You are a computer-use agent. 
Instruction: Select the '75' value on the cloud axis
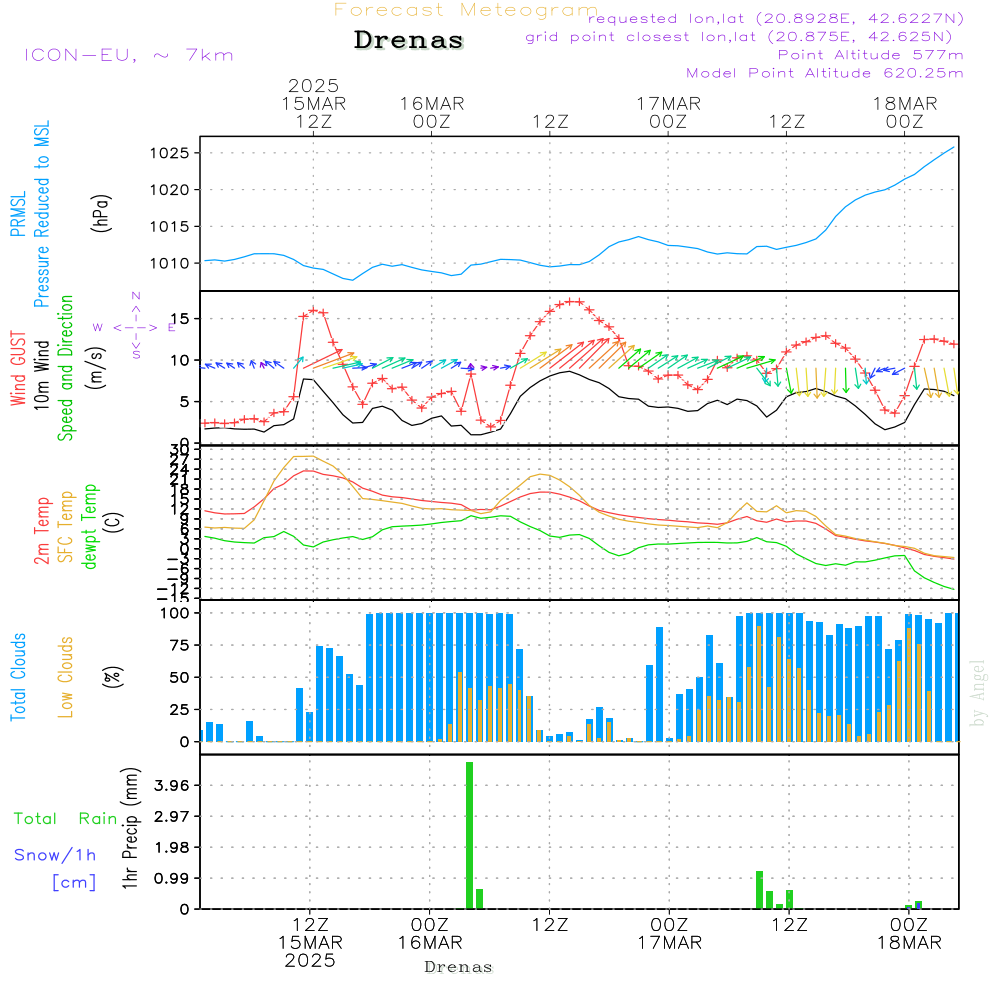coord(180,645)
